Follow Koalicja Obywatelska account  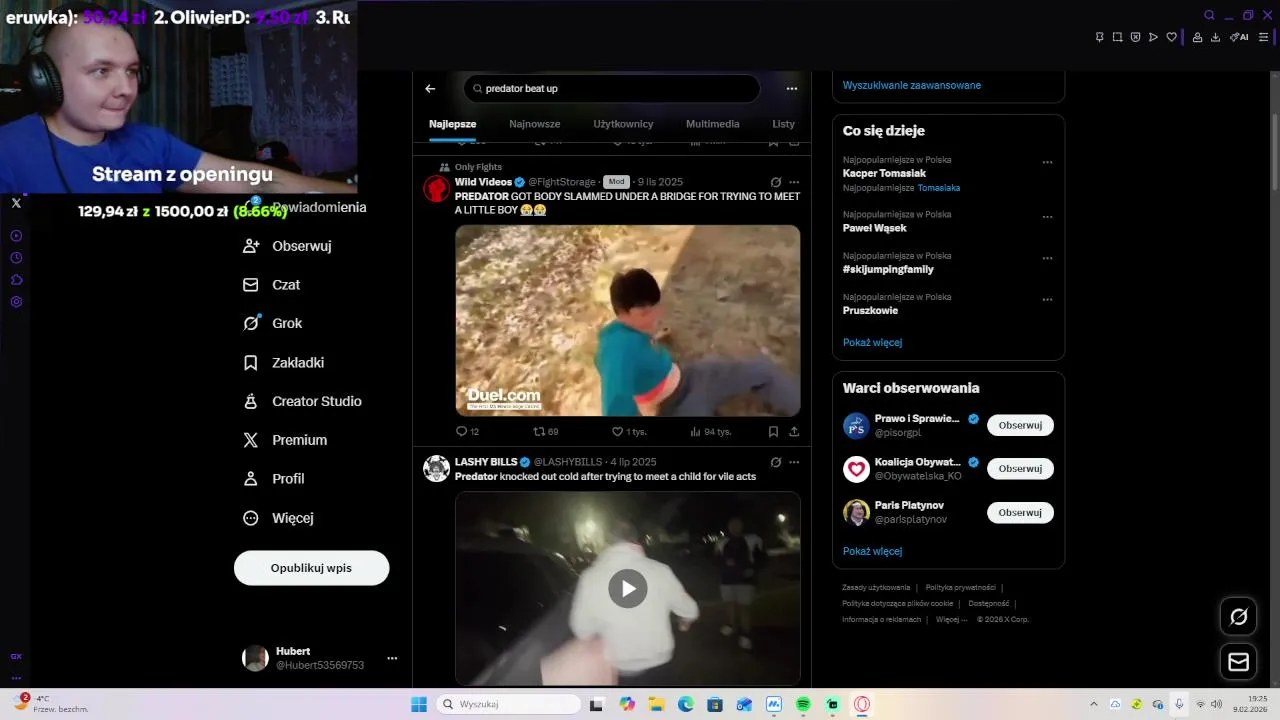pyautogui.click(x=1020, y=468)
